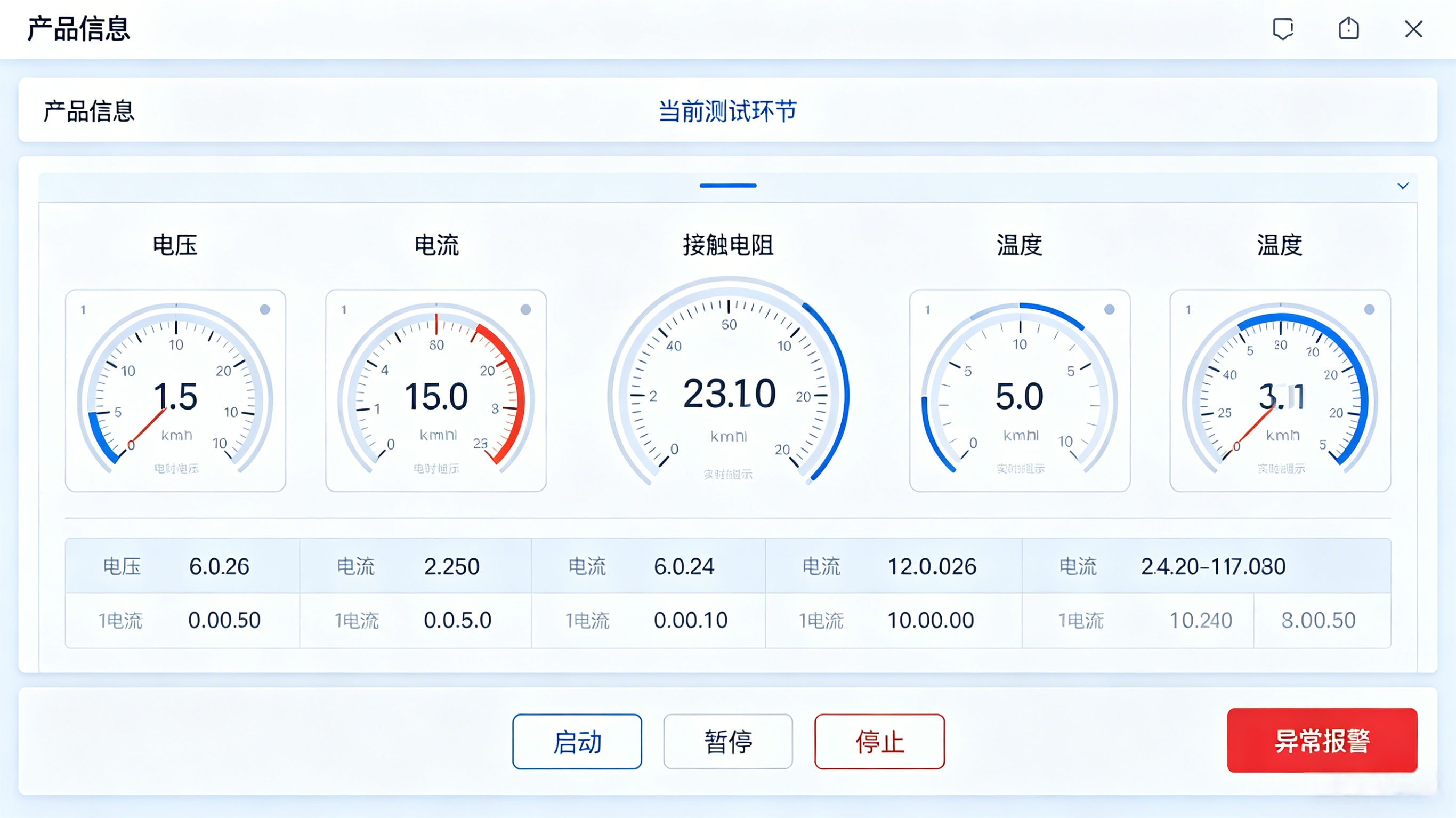Select the table value 2.250

[x=451, y=566]
